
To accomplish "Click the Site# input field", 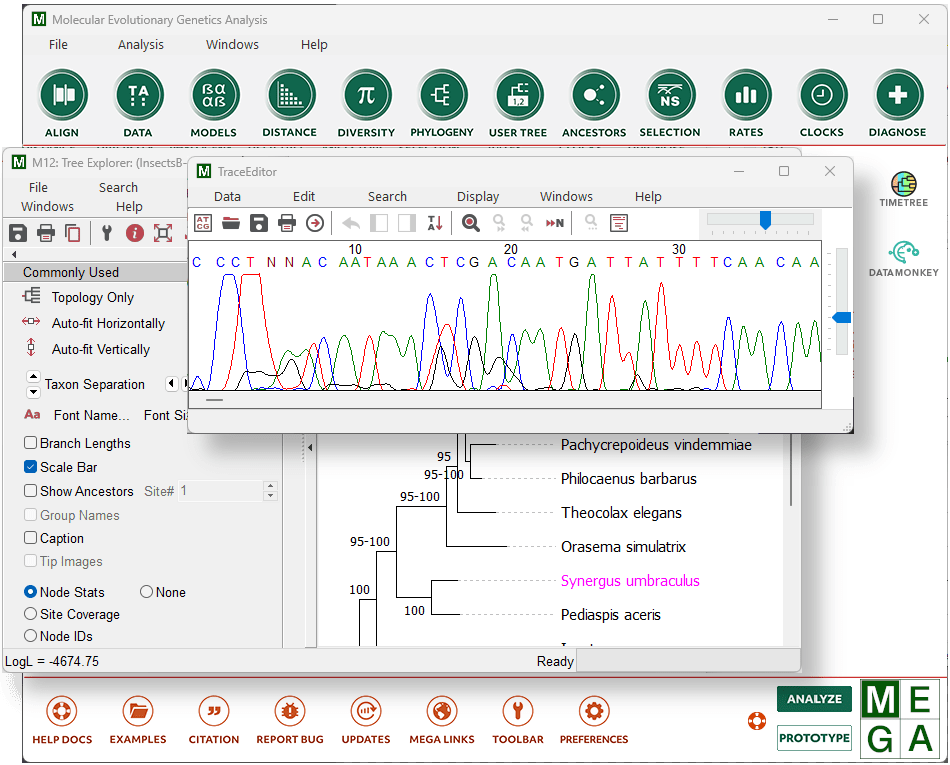I will [x=221, y=491].
